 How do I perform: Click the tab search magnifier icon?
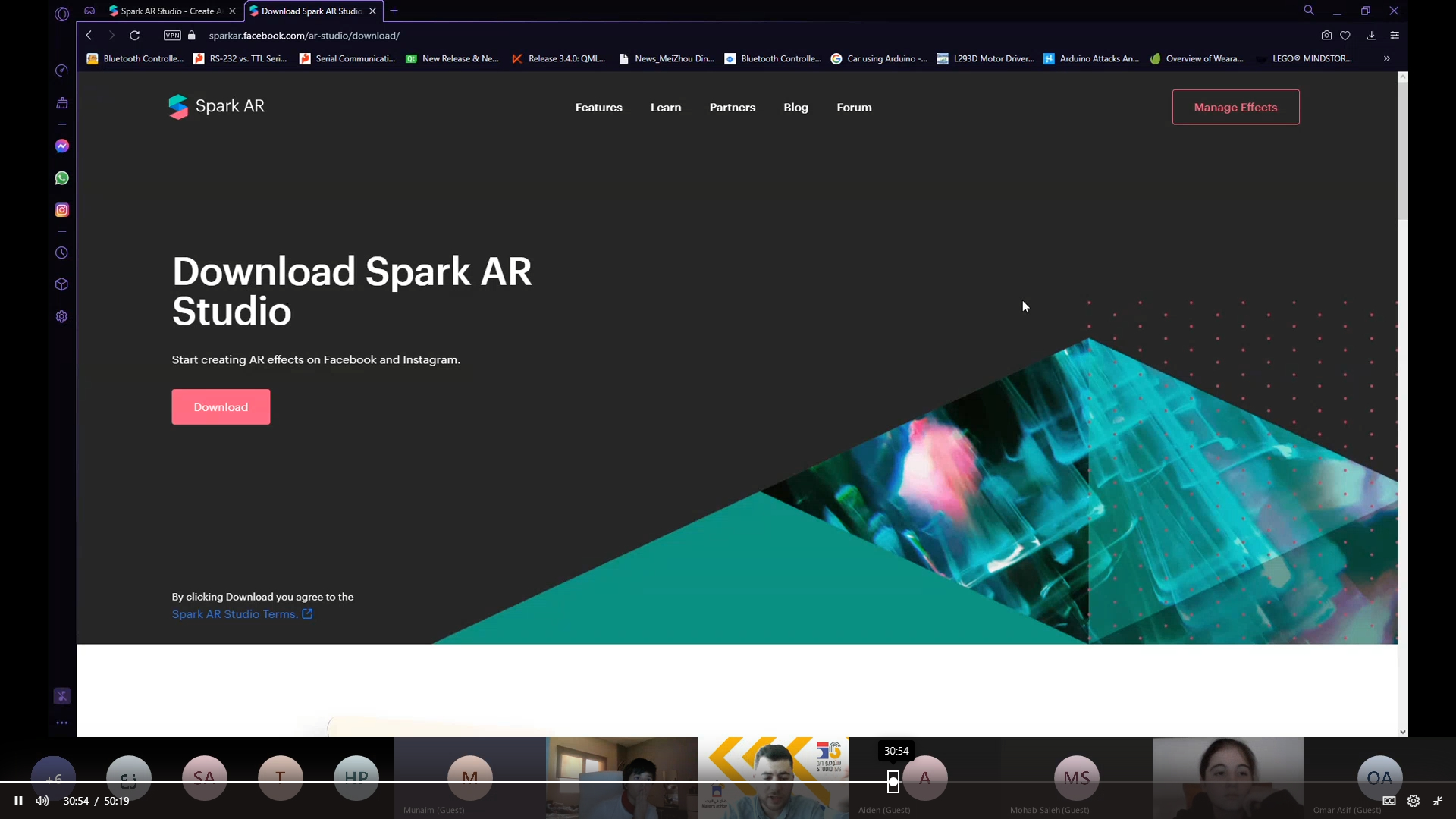point(1309,11)
